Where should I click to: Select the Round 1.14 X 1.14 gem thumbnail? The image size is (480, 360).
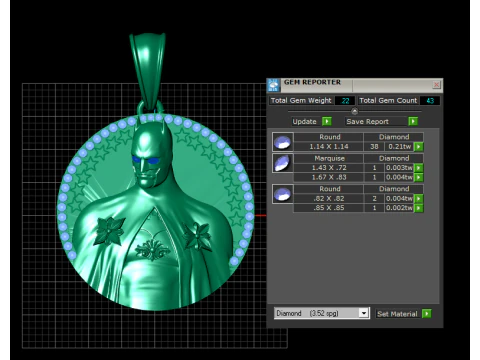[283, 142]
